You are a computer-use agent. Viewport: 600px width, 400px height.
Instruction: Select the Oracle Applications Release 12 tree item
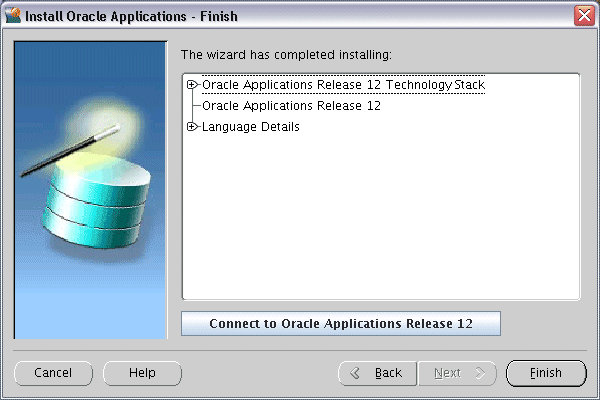tap(291, 106)
